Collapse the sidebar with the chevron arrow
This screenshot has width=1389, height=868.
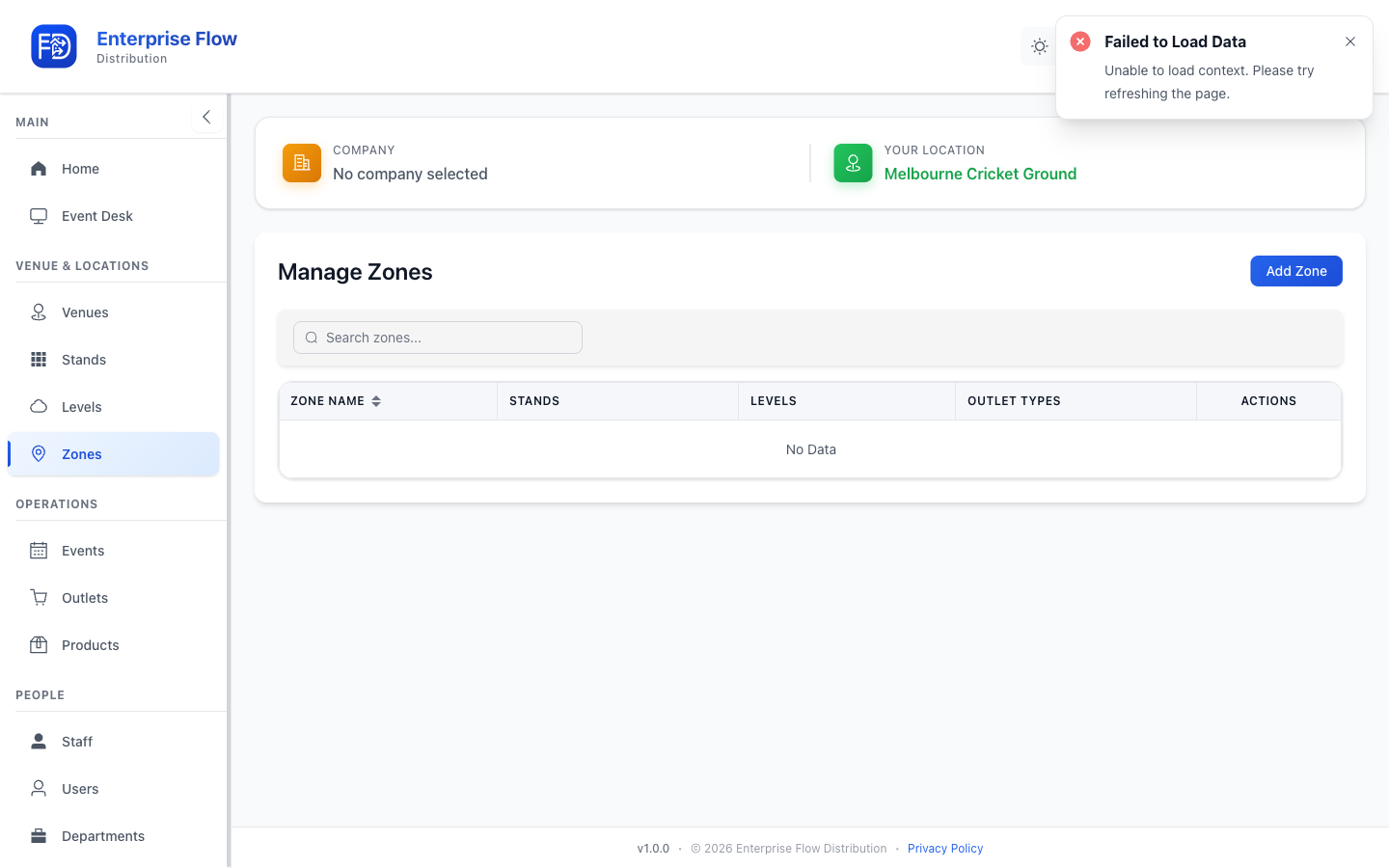[206, 117]
